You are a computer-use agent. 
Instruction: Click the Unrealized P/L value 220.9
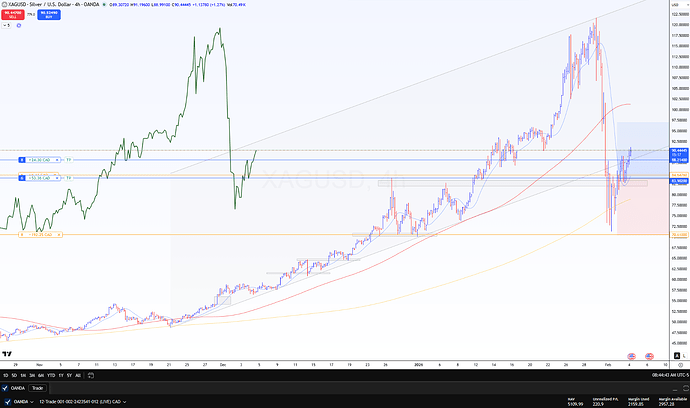598,404
